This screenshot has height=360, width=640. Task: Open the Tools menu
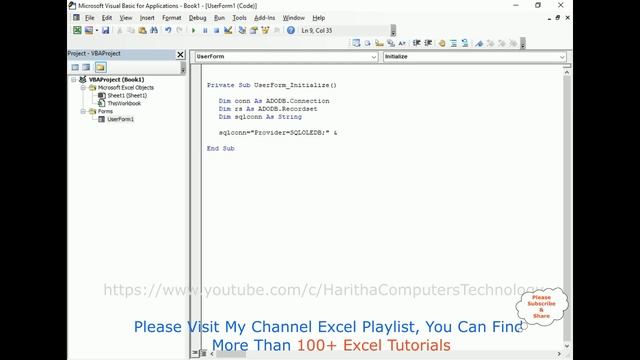240,18
